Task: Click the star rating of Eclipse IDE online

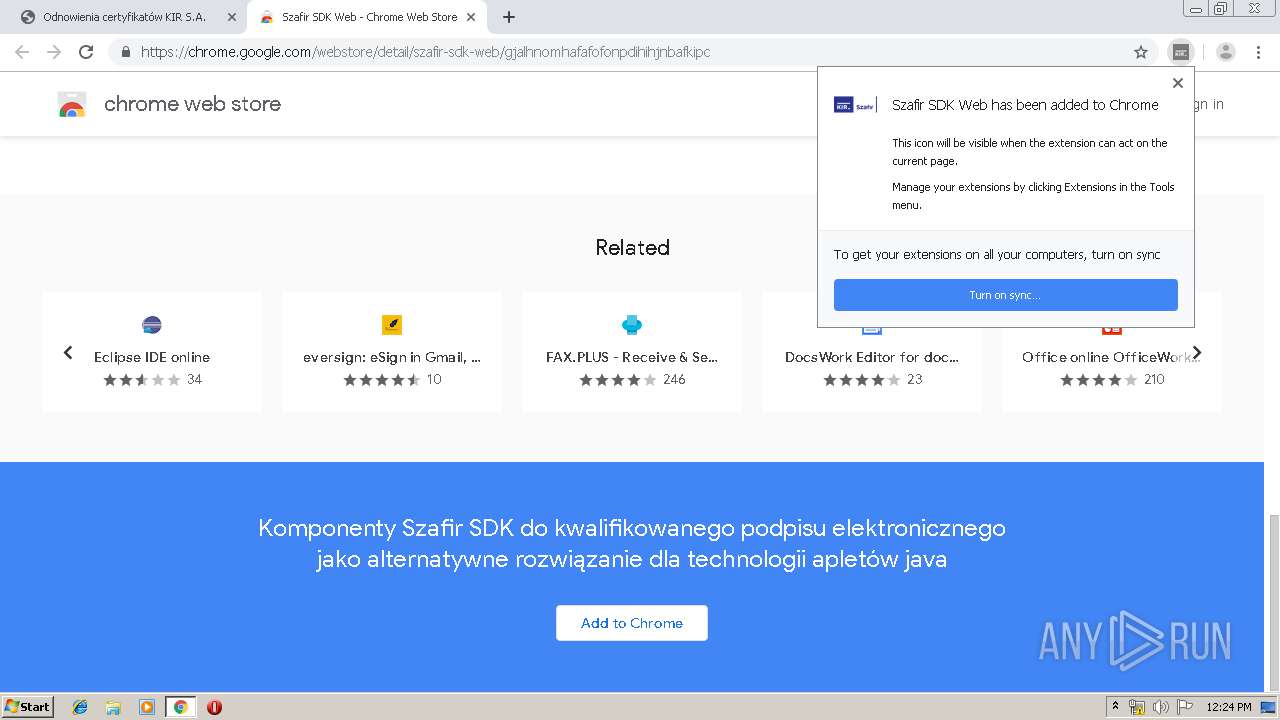Action: point(142,380)
